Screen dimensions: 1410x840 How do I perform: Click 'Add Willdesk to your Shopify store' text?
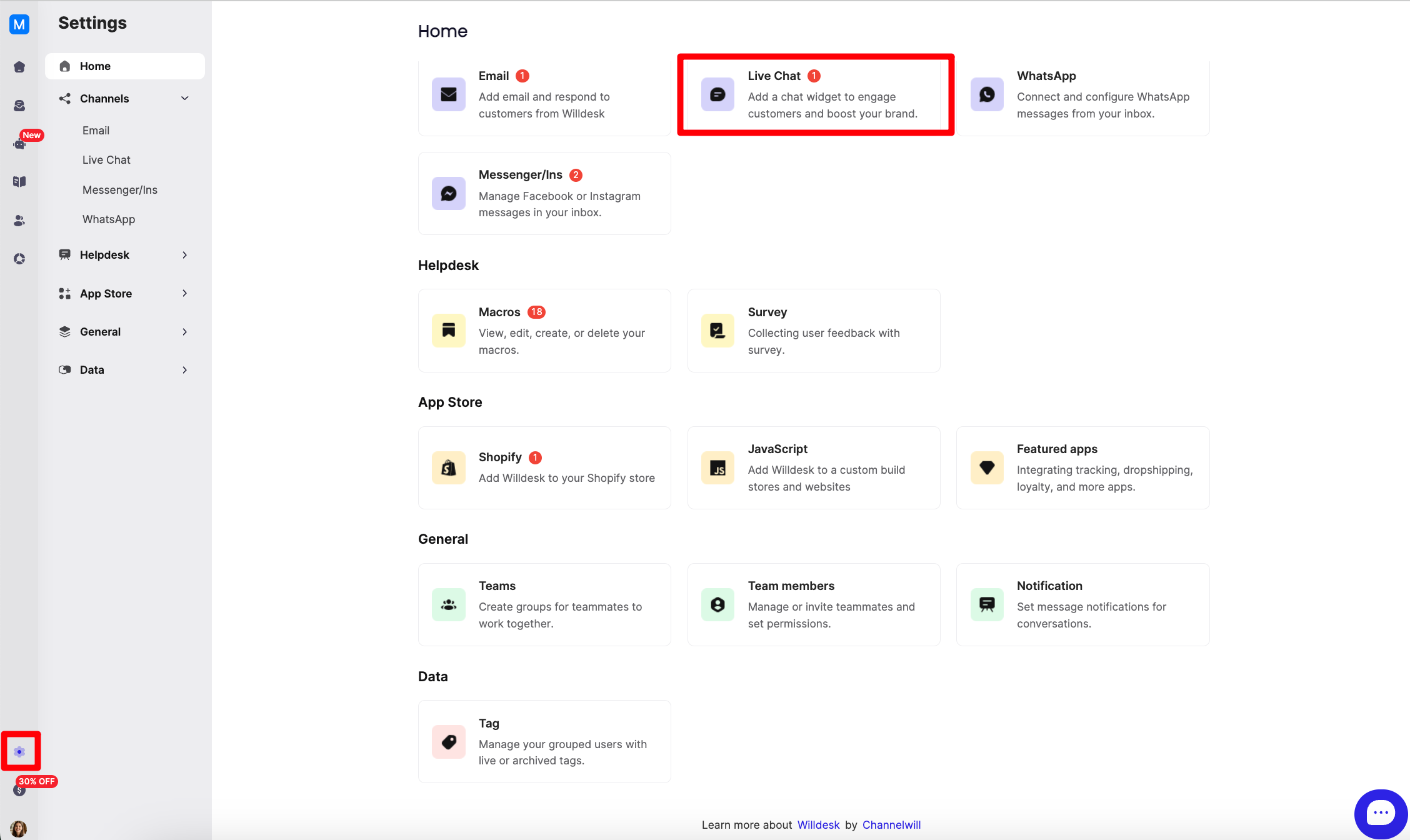567,478
